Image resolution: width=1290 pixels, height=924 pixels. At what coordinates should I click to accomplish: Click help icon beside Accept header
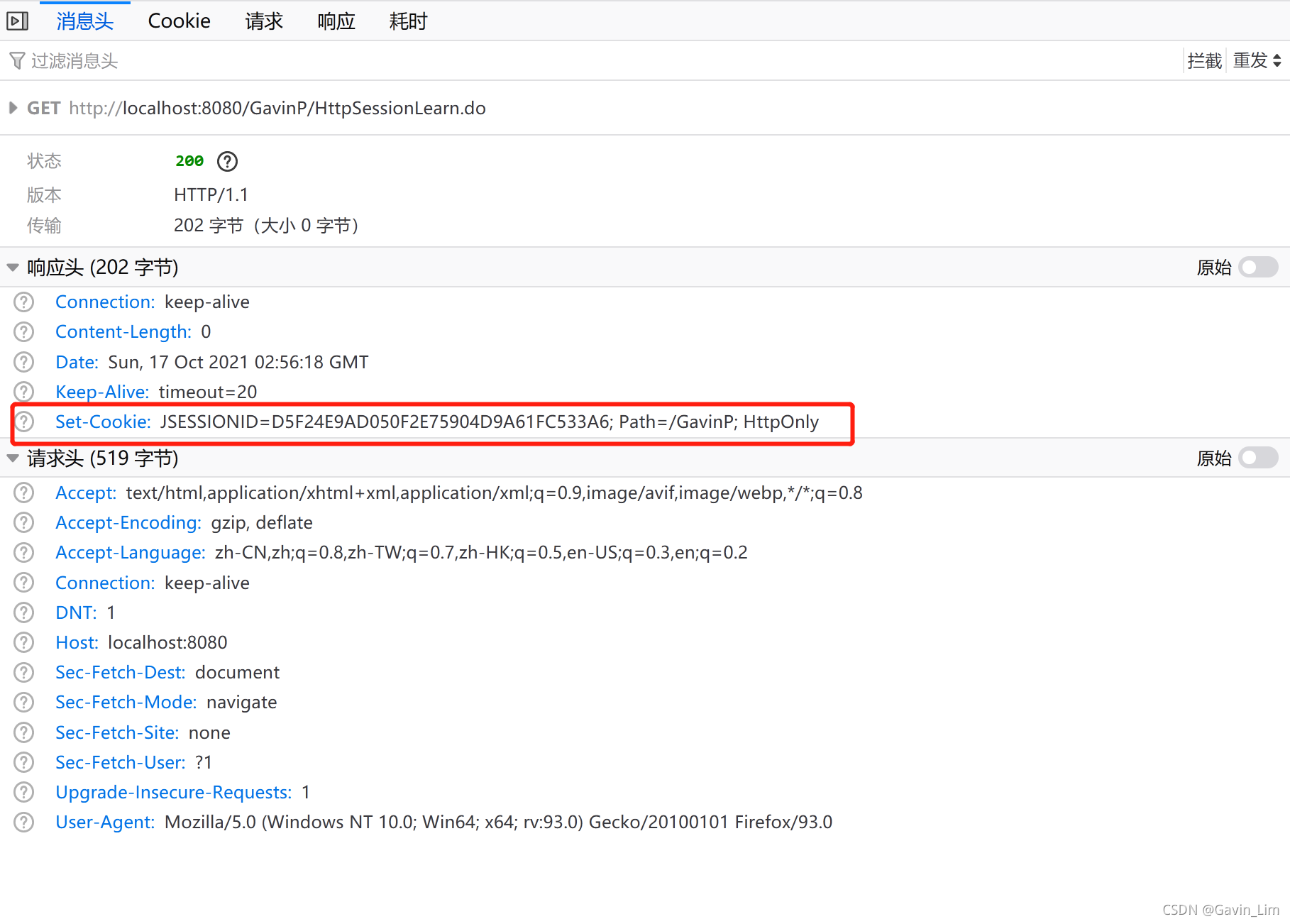pyautogui.click(x=24, y=493)
